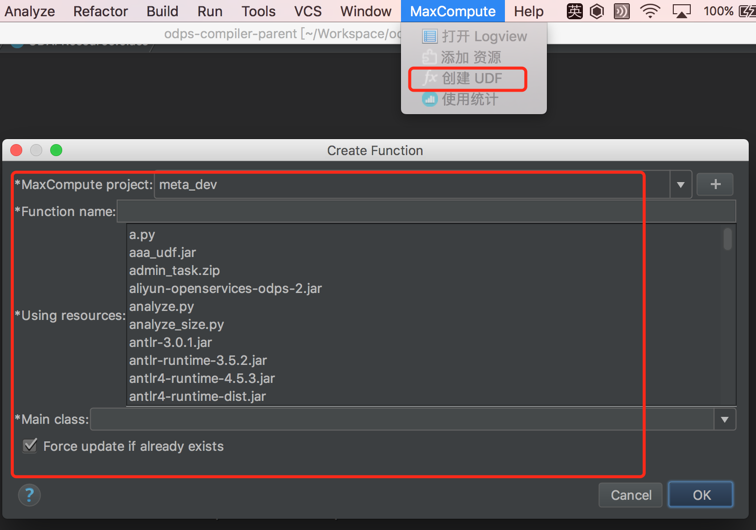The image size is (756, 530).
Task: Open the Refactor menu
Action: pos(100,11)
